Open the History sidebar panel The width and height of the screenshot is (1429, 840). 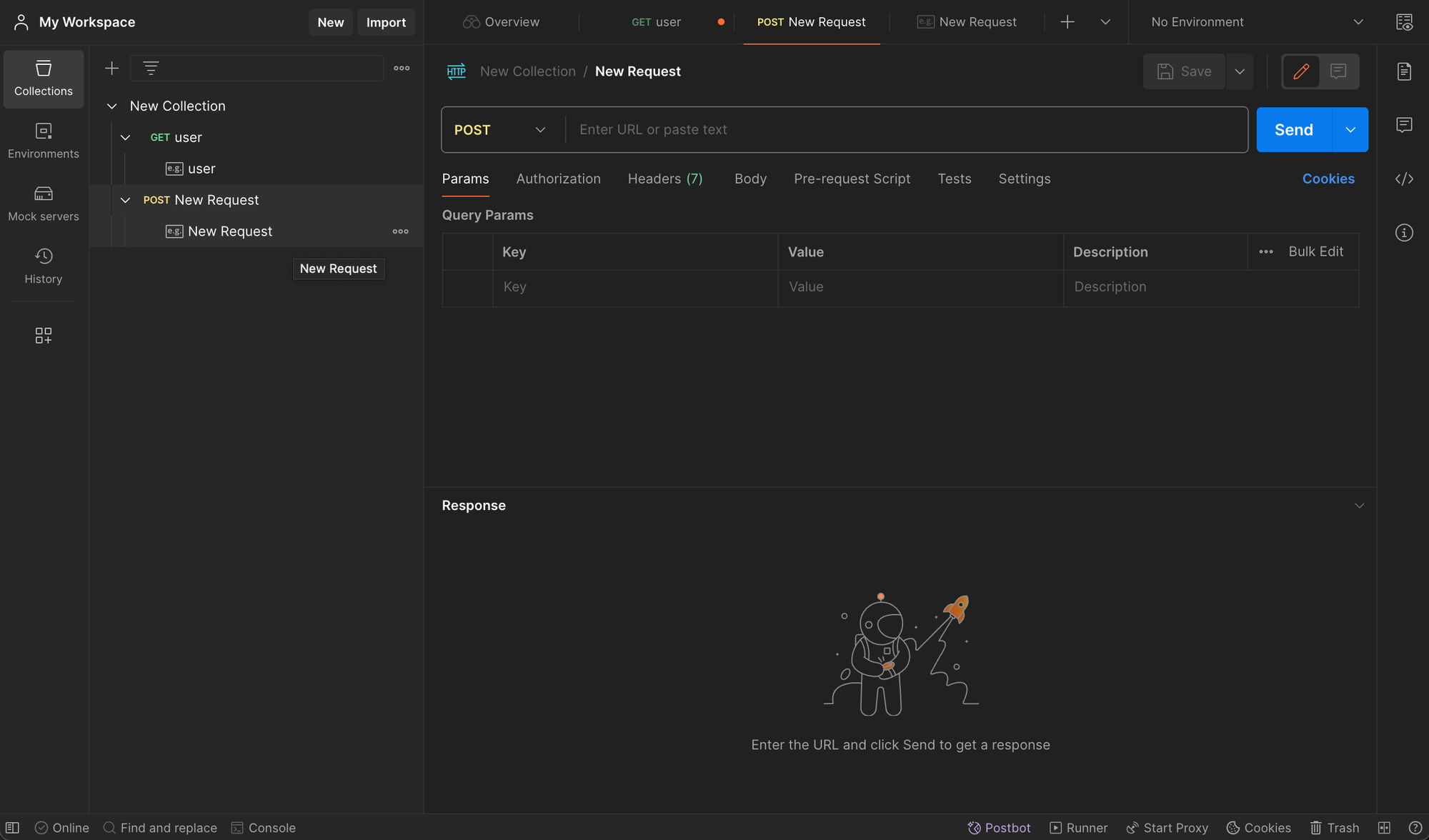pyautogui.click(x=43, y=266)
